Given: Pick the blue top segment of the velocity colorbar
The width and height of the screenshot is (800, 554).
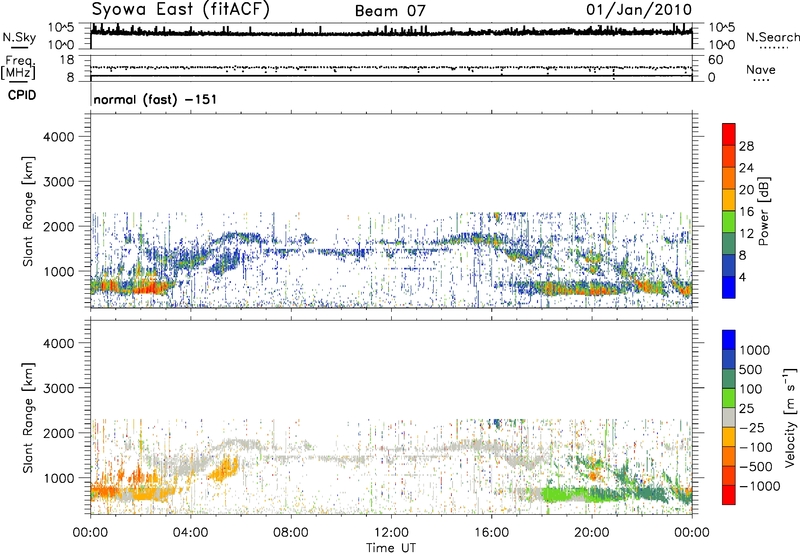Looking at the screenshot, I should click(x=729, y=340).
